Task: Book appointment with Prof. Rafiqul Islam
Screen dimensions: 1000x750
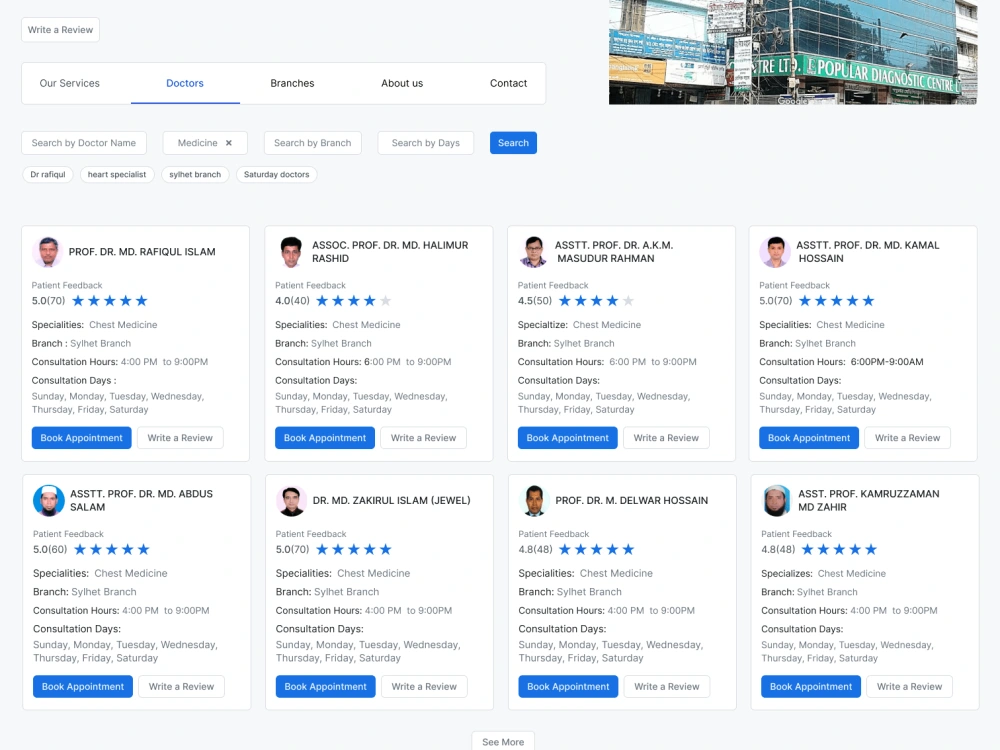Action: click(82, 438)
